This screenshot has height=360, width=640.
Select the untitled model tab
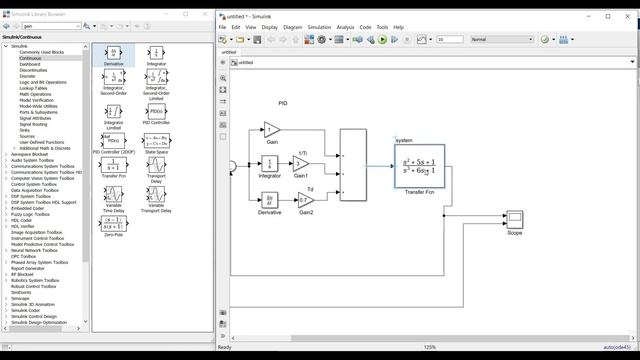(229, 52)
